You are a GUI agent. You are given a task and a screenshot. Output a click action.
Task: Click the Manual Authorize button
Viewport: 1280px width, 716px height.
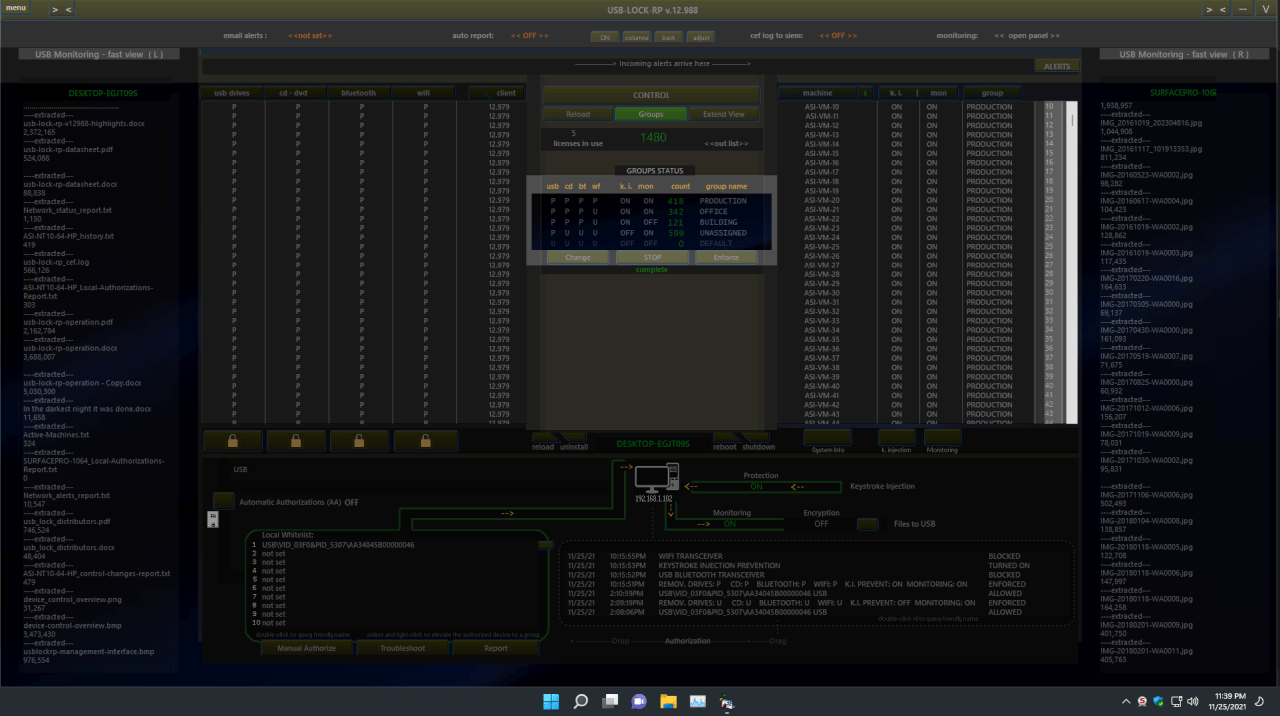306,647
